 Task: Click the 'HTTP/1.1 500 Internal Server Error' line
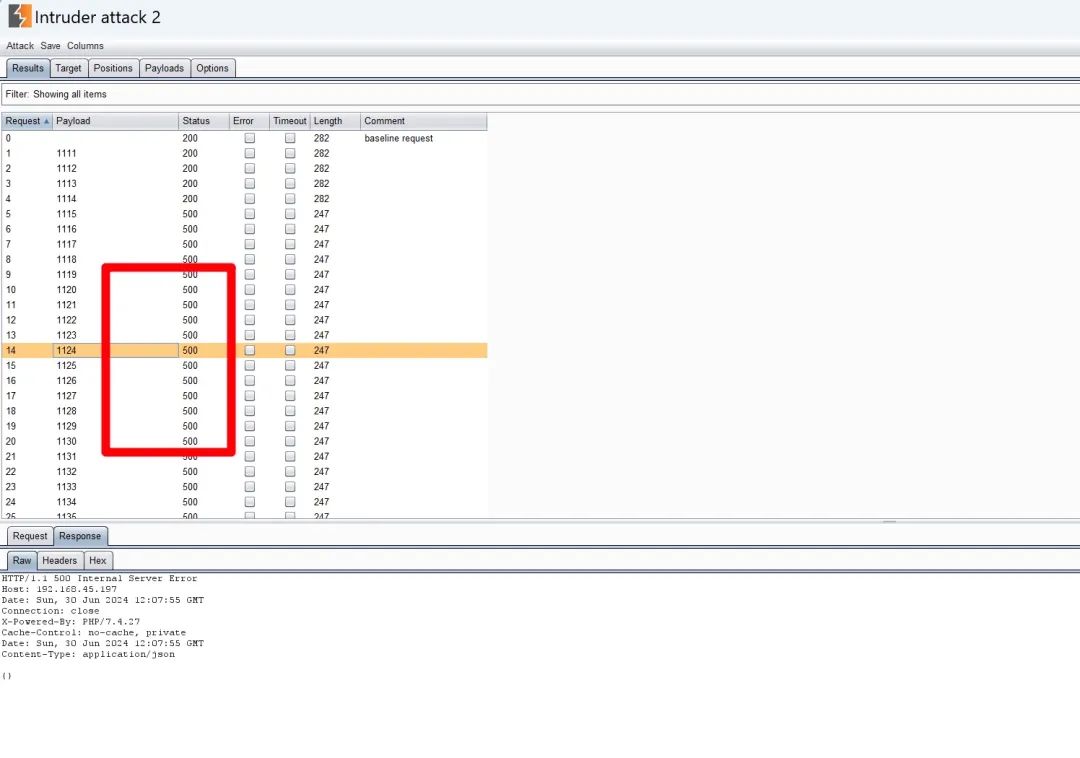[x=99, y=578]
